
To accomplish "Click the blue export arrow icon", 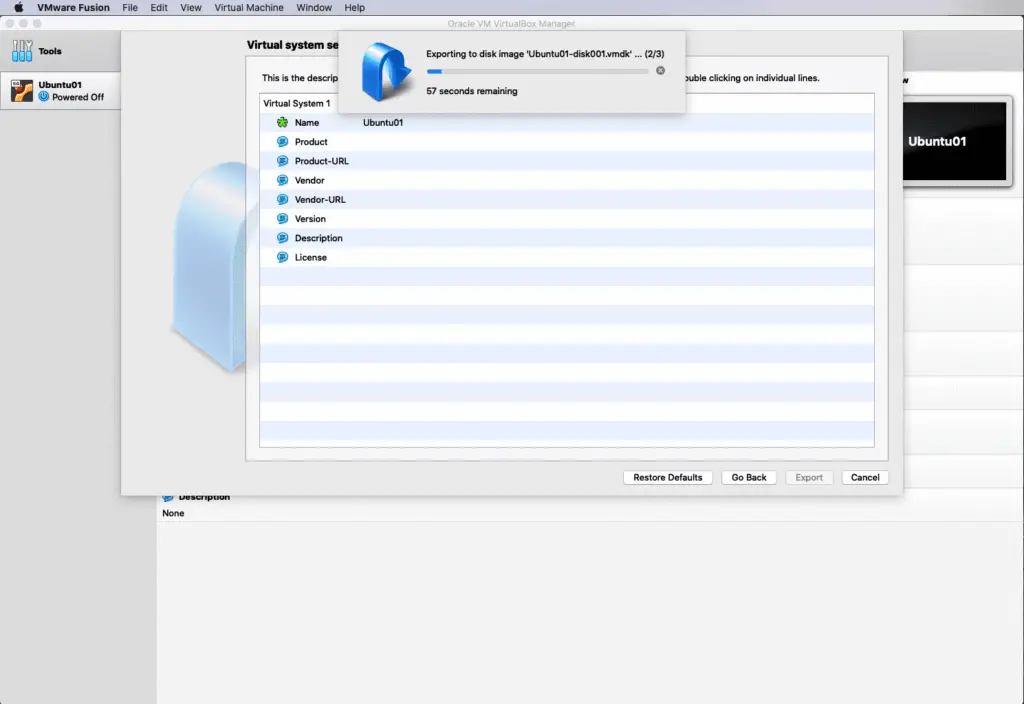I will [x=385, y=71].
